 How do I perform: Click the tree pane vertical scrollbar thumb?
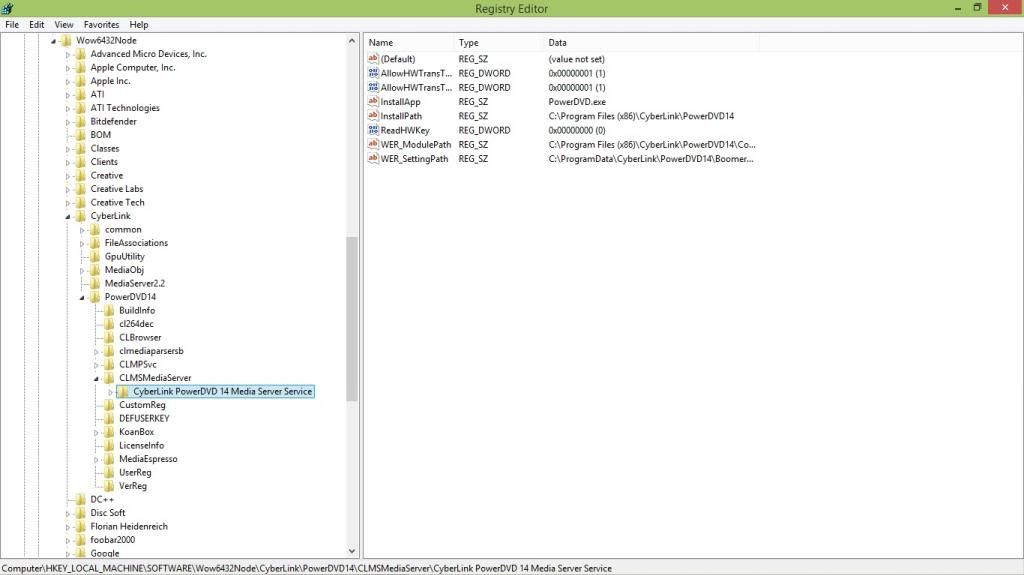pos(352,319)
